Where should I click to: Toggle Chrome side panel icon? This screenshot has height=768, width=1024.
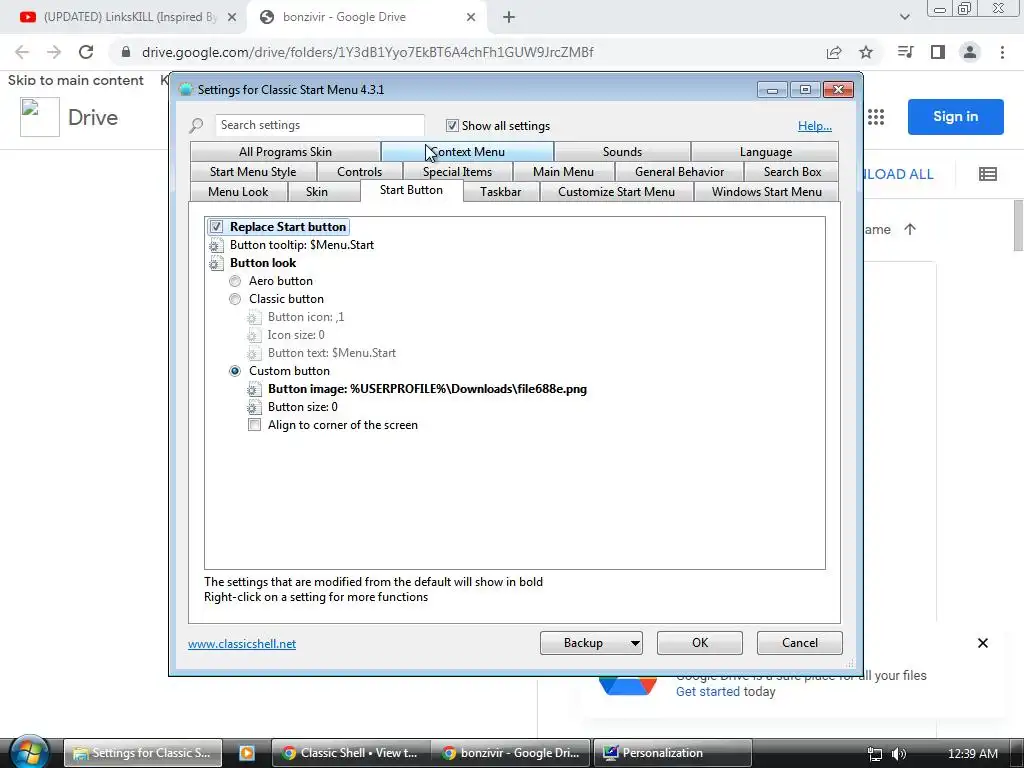point(938,52)
